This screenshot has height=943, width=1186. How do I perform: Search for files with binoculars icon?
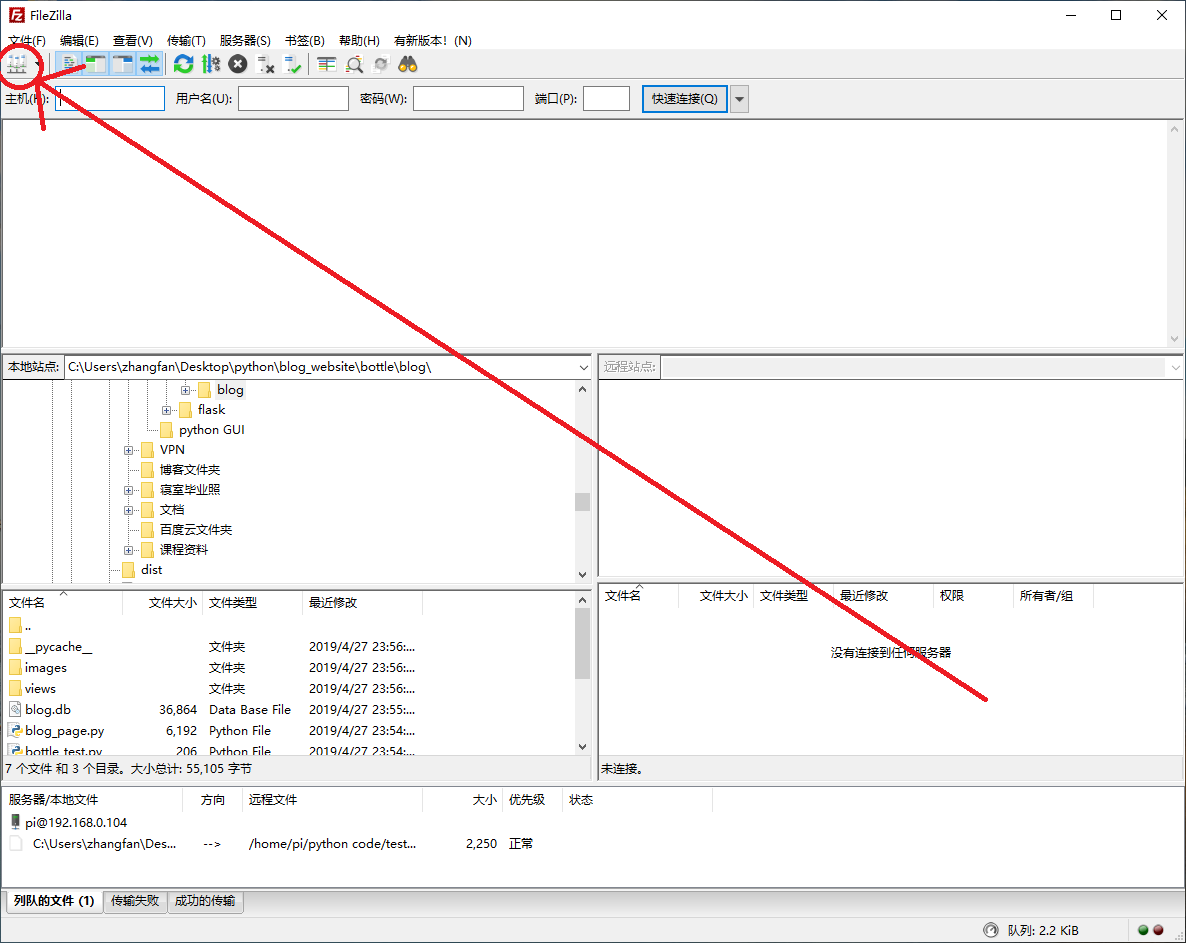coord(408,65)
